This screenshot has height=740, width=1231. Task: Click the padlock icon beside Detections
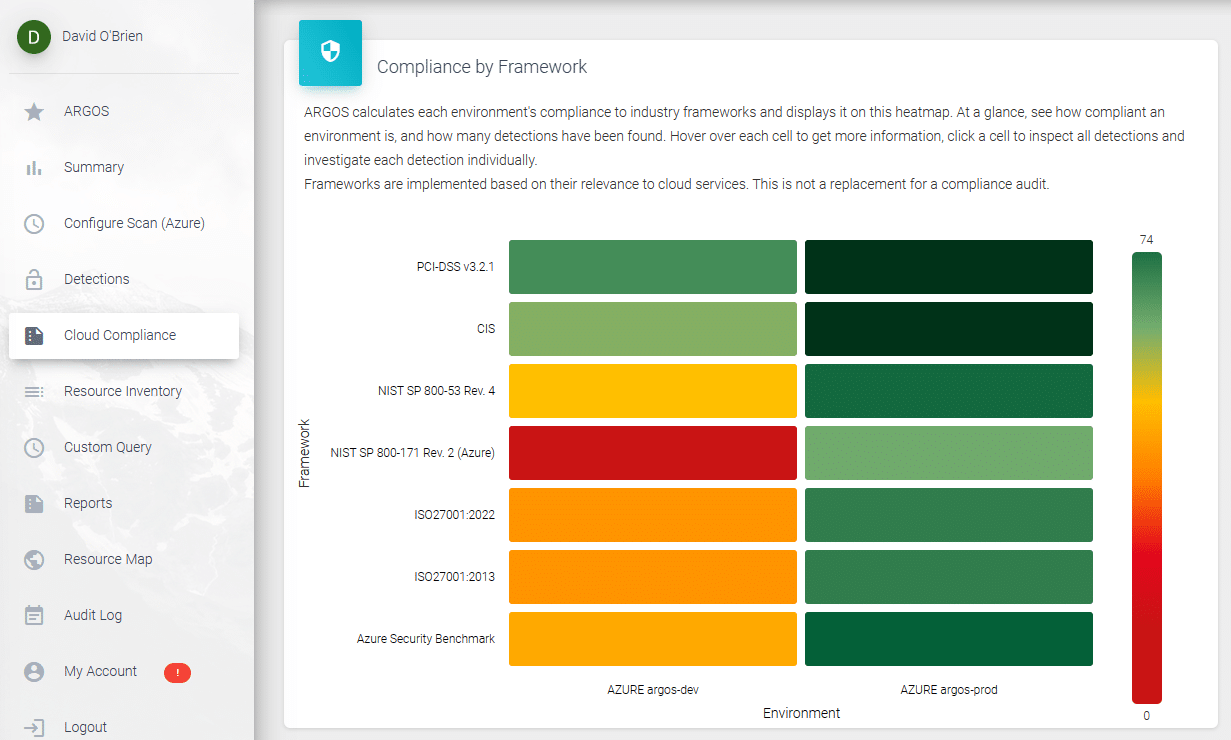point(31,279)
